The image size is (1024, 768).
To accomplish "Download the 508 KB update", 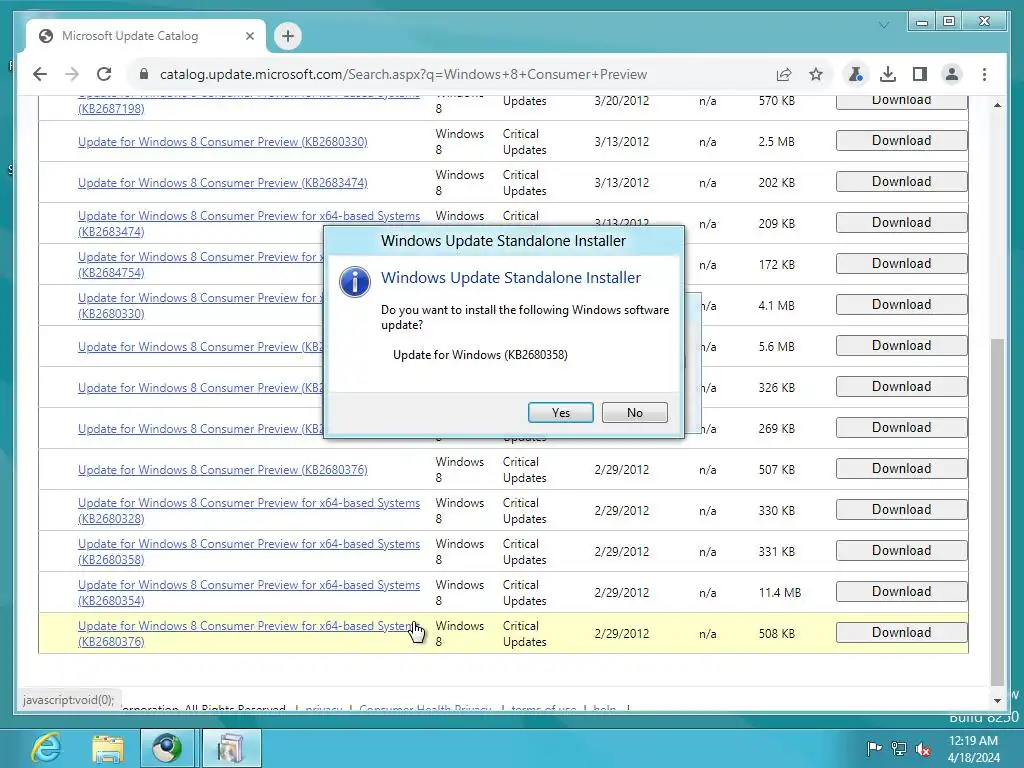I will (x=901, y=633).
